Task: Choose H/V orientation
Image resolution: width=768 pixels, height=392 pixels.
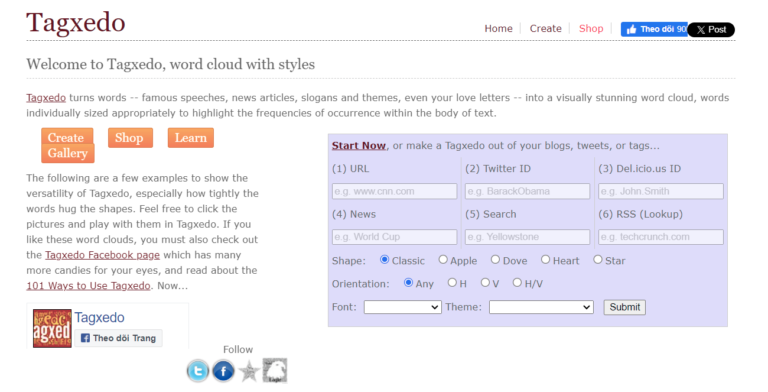Action: (517, 283)
